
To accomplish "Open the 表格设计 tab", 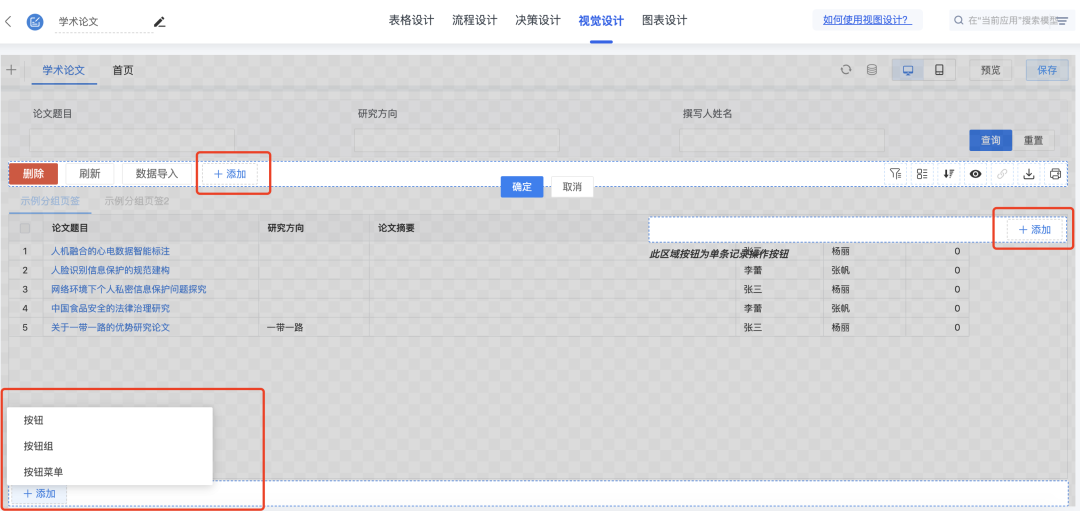I will (411, 21).
